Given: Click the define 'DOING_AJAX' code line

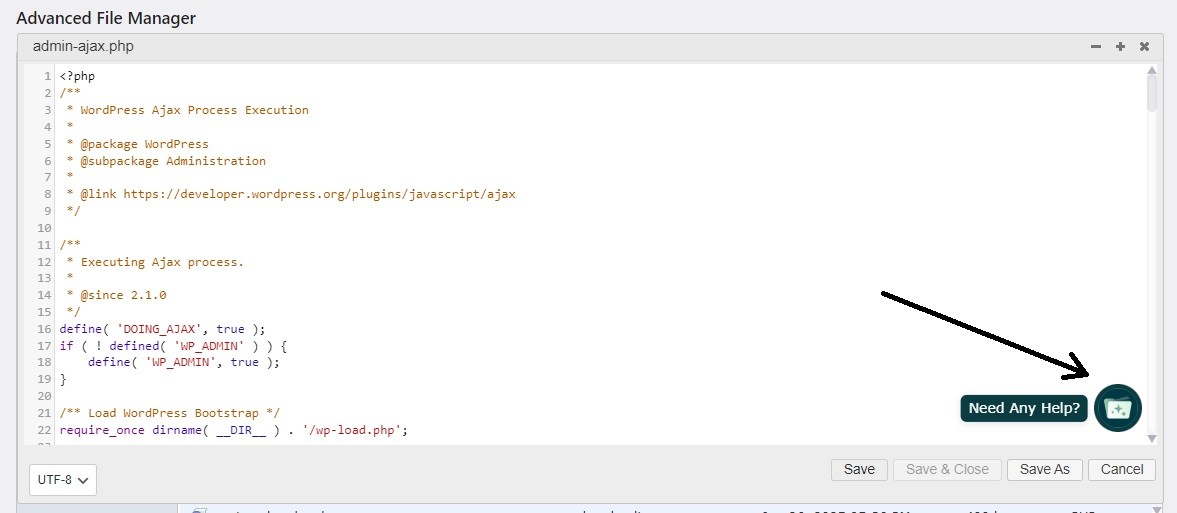Looking at the screenshot, I should pos(162,329).
